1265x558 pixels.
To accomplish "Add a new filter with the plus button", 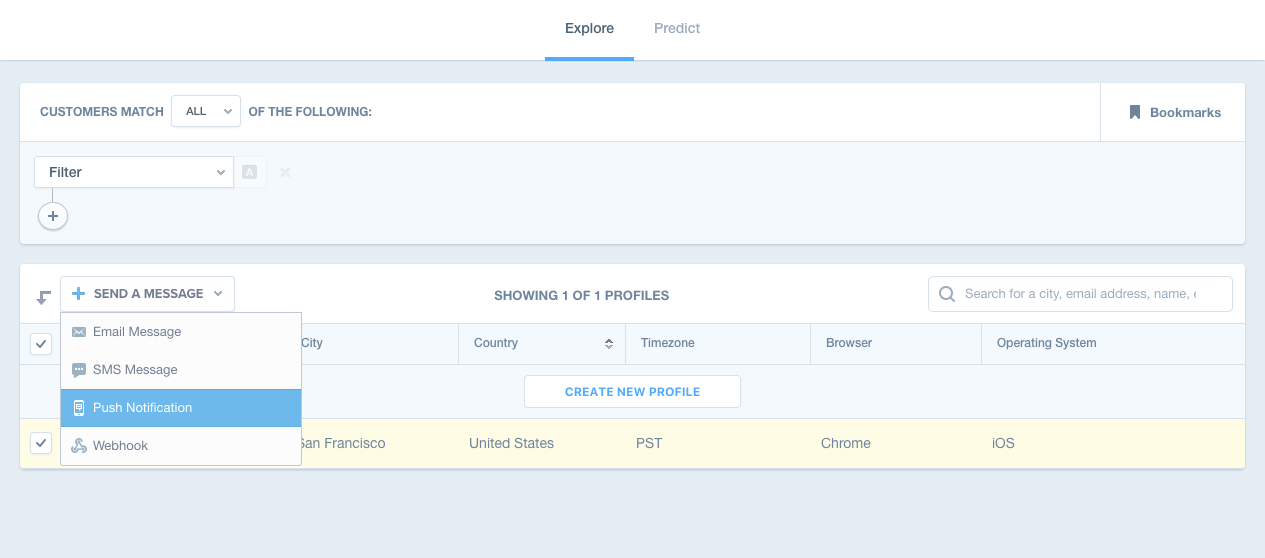I will pos(53,216).
